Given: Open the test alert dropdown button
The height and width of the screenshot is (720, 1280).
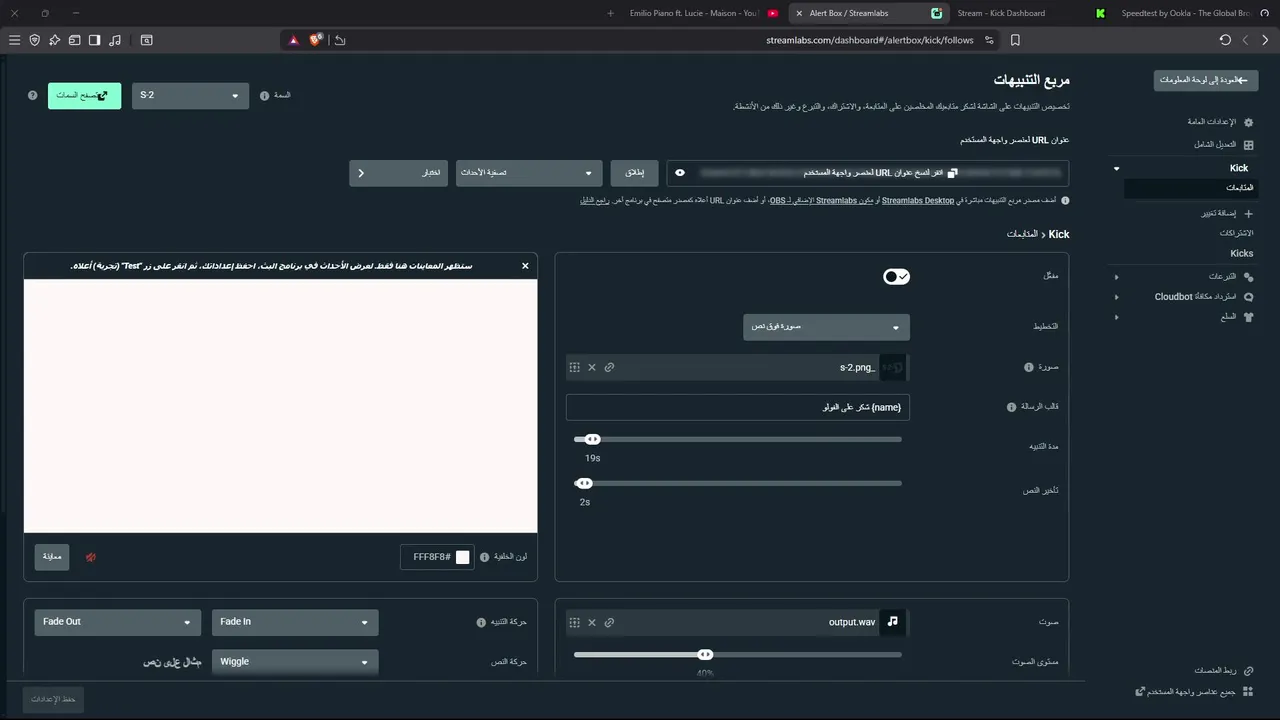Looking at the screenshot, I should click(398, 173).
